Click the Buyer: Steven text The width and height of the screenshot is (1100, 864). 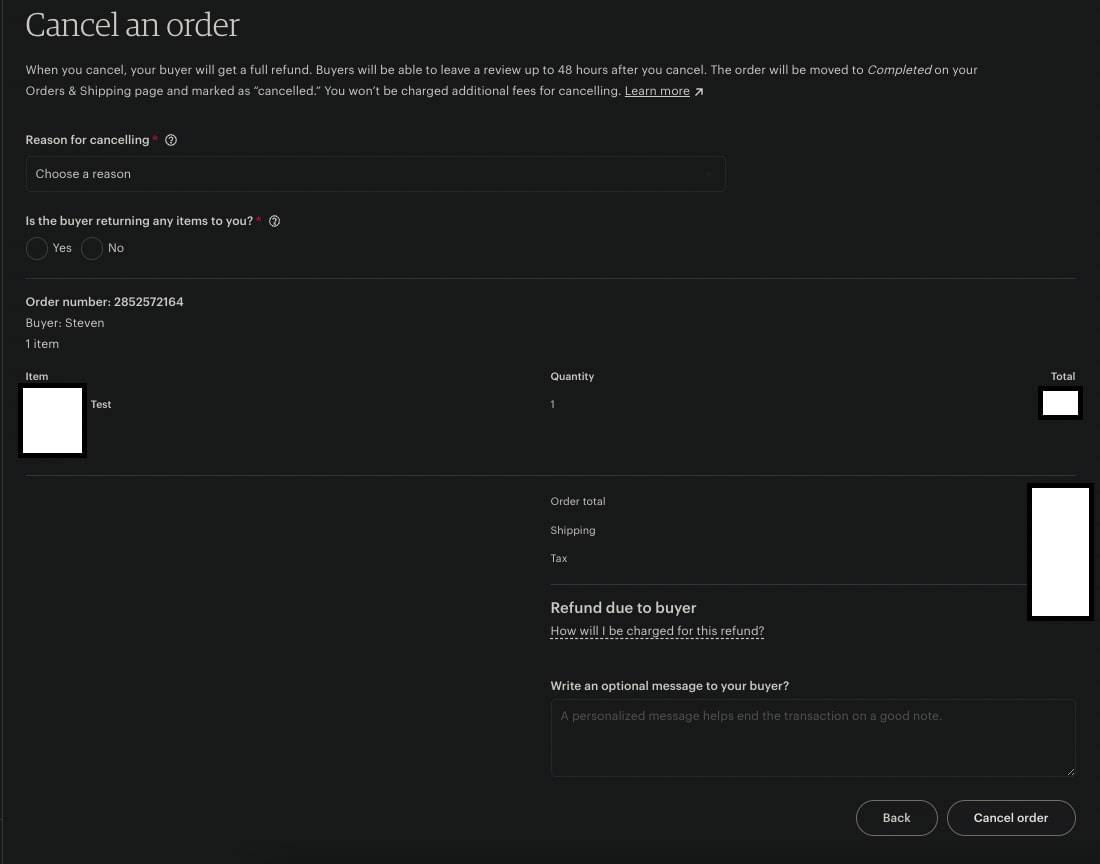pos(65,323)
